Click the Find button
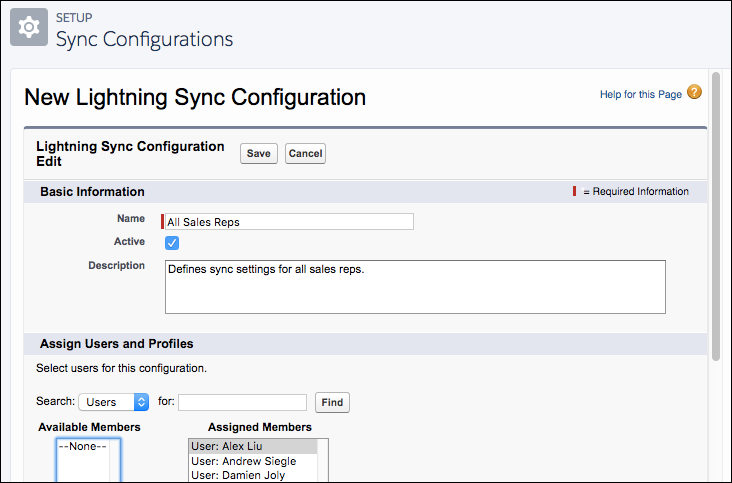The width and height of the screenshot is (732, 483). click(x=332, y=402)
